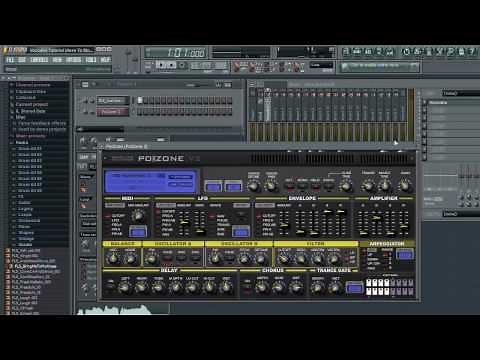Click the blue button in the Trance Gate section
The width and height of the screenshot is (480, 360).
(355, 287)
